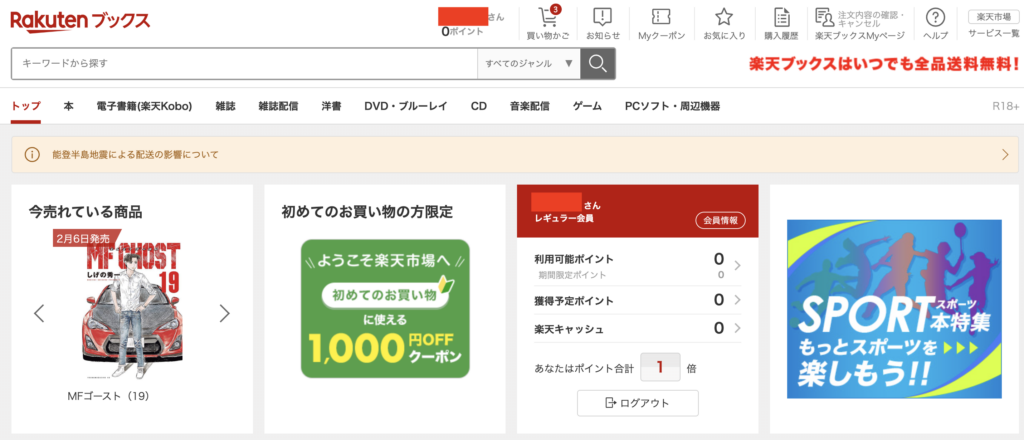The image size is (1024, 440).
Task: Click the MFゴースト (19) title link
Action: (x=109, y=396)
